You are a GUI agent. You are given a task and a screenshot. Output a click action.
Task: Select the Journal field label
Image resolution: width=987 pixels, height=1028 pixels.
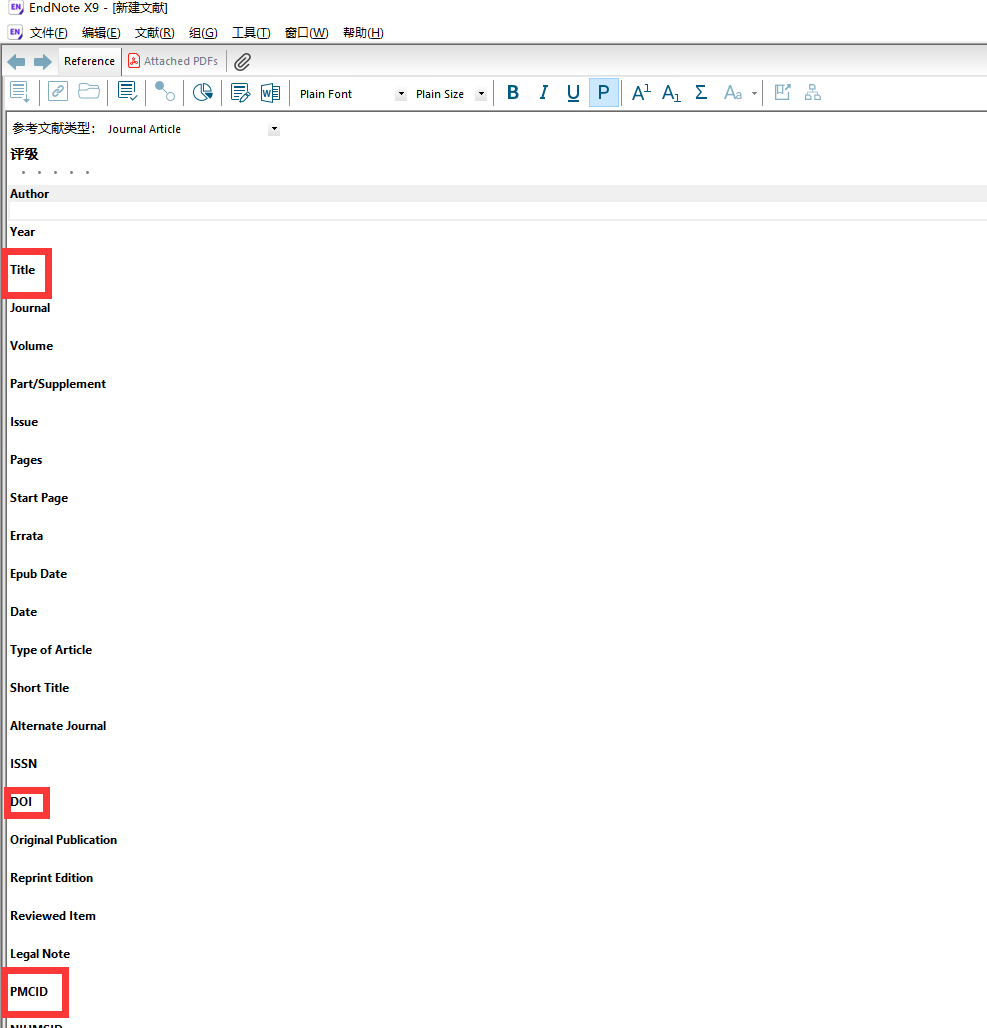30,307
